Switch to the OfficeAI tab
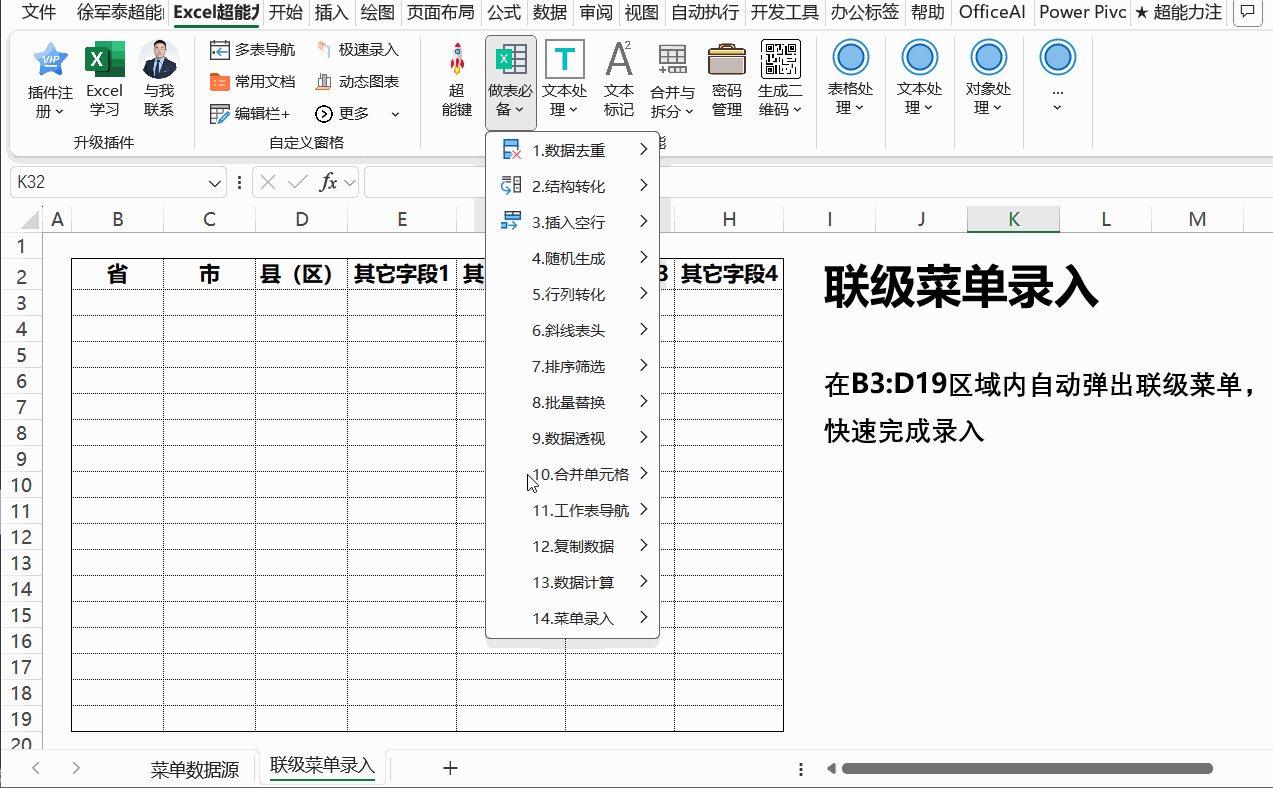The height and width of the screenshot is (788, 1273). pyautogui.click(x=993, y=12)
